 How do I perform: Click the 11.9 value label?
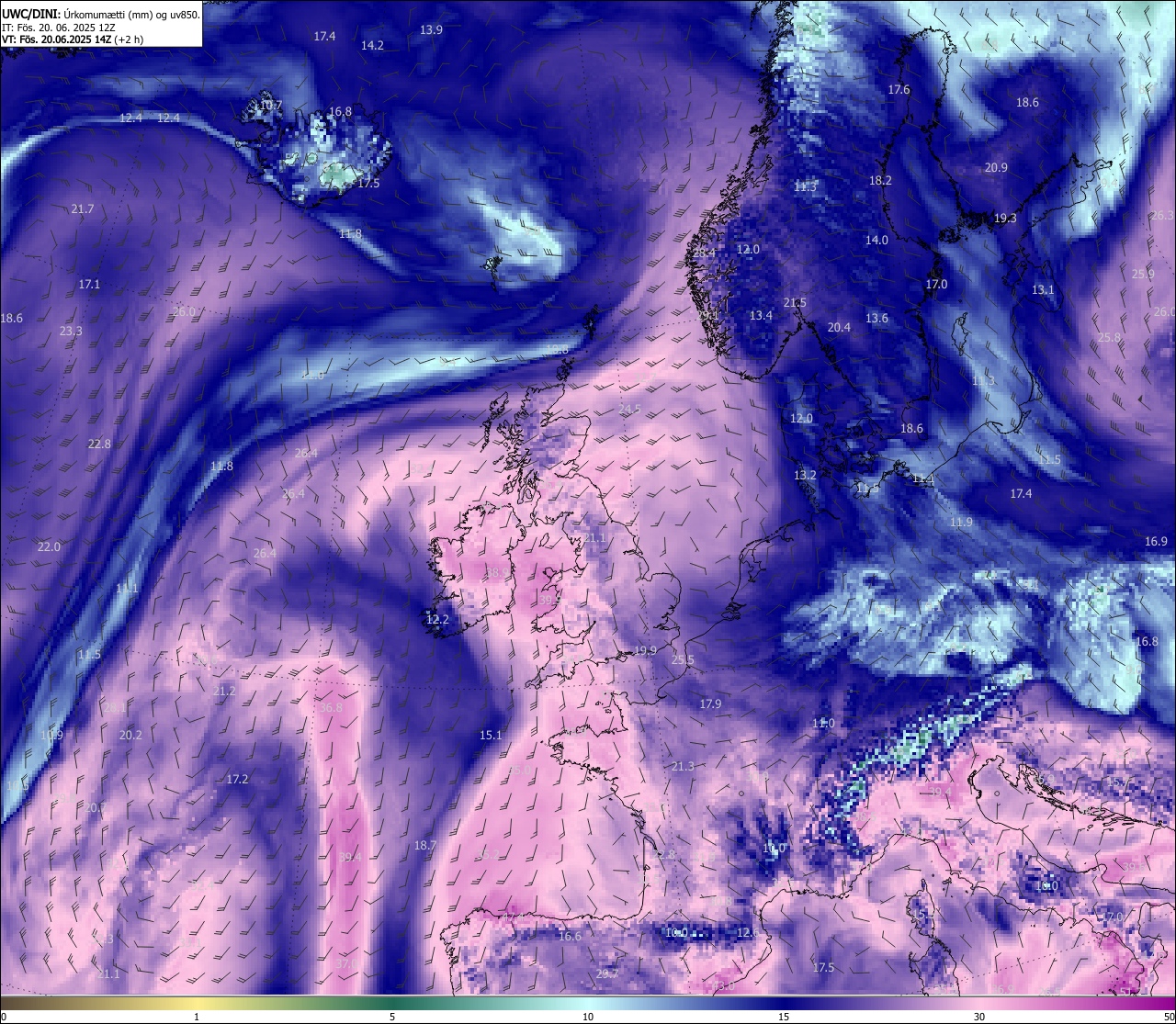(961, 523)
